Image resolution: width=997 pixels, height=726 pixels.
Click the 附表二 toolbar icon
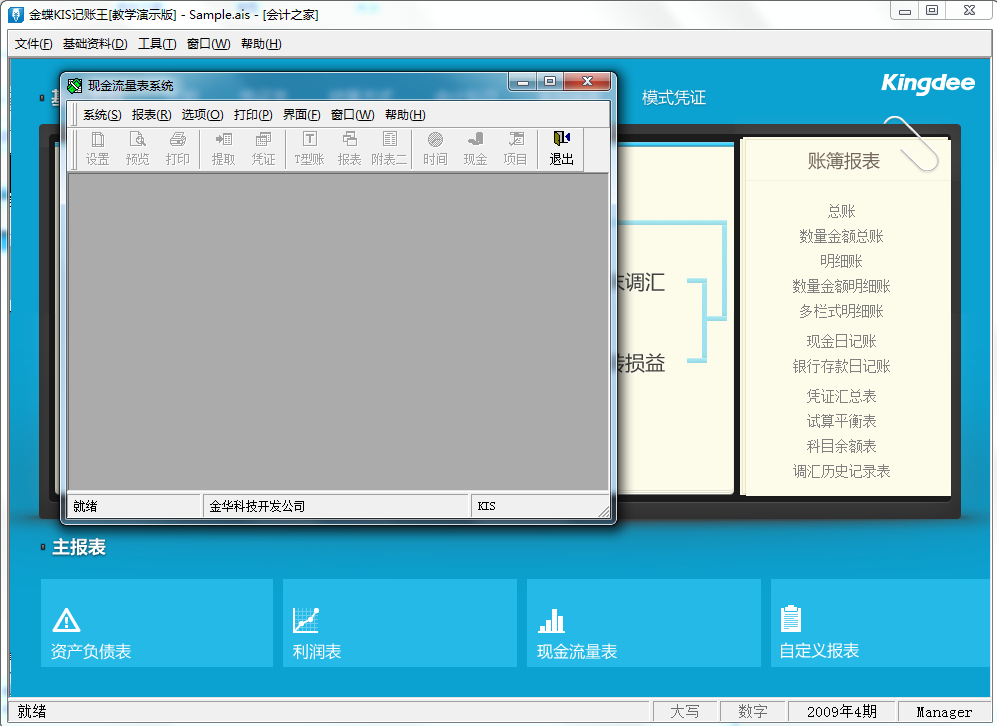click(x=389, y=149)
